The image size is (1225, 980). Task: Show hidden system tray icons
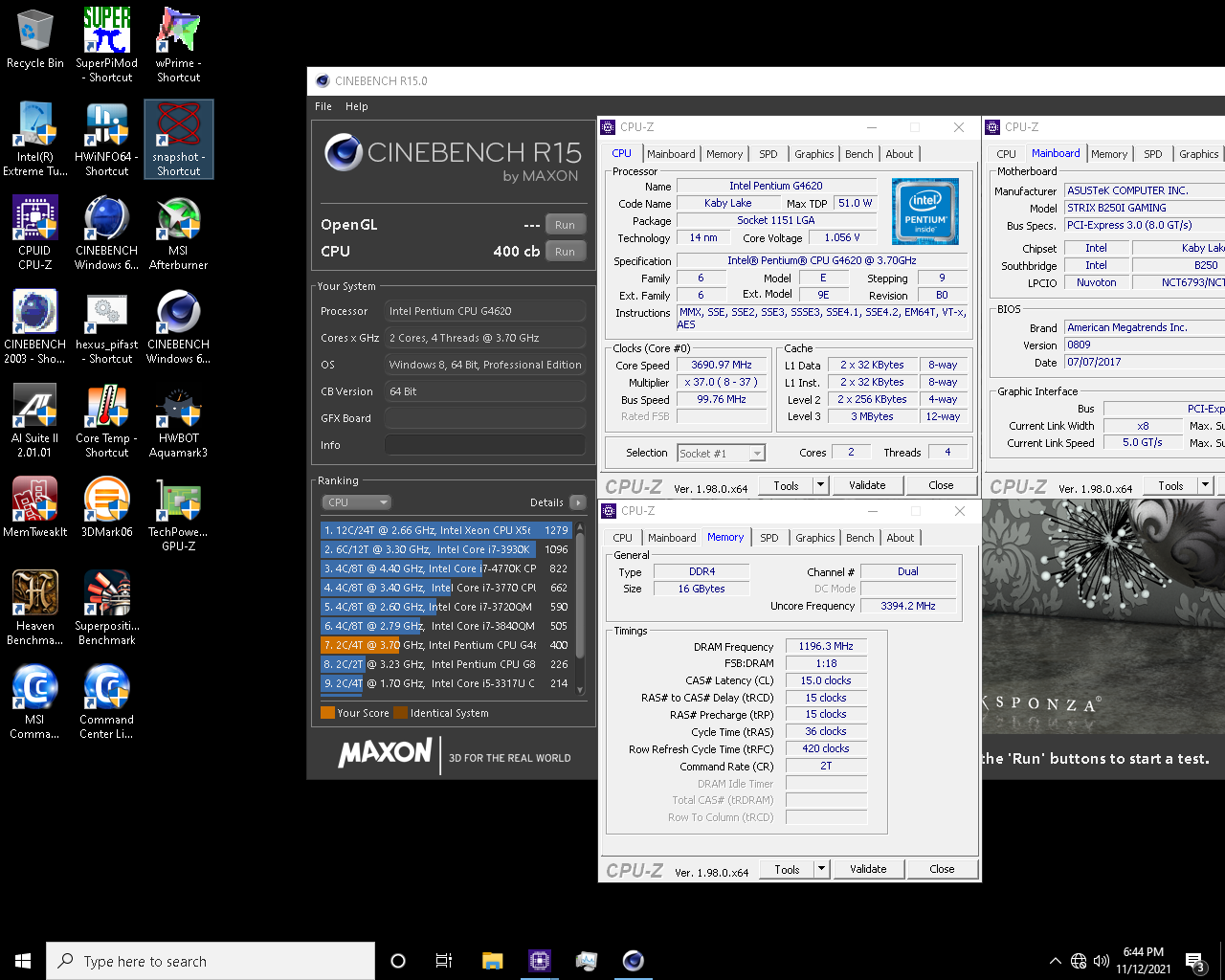(1055, 961)
